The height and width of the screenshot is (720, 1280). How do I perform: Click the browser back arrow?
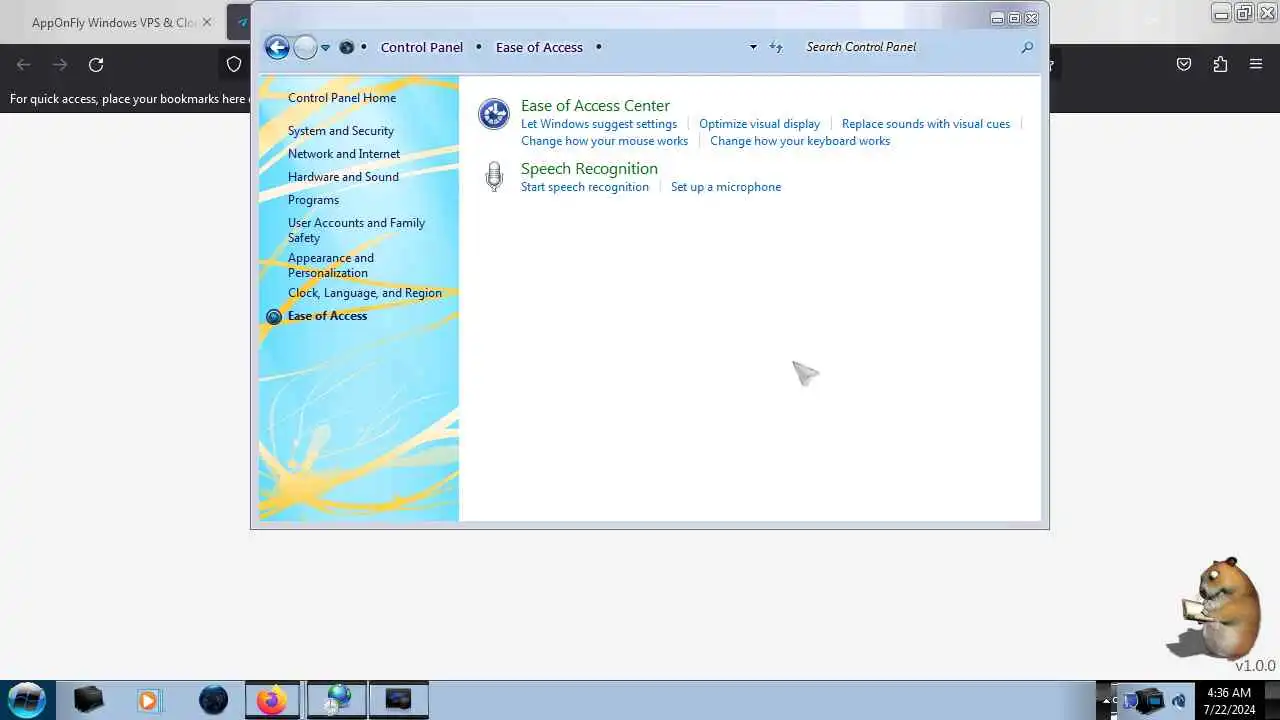(x=24, y=64)
